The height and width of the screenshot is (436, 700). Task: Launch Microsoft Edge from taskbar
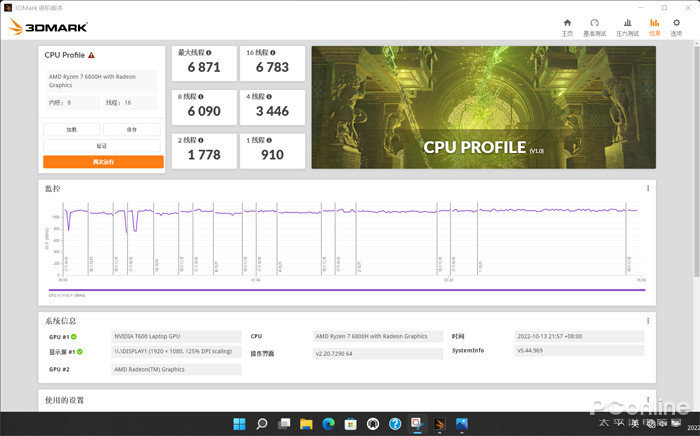coord(329,424)
